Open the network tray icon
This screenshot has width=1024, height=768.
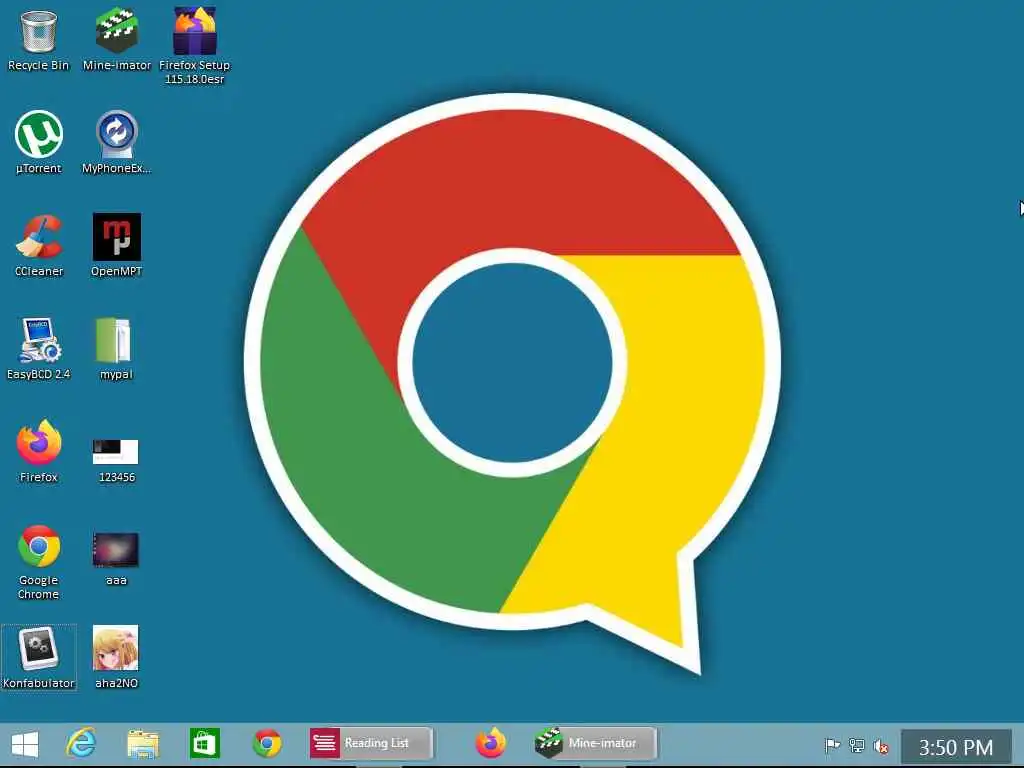point(857,745)
